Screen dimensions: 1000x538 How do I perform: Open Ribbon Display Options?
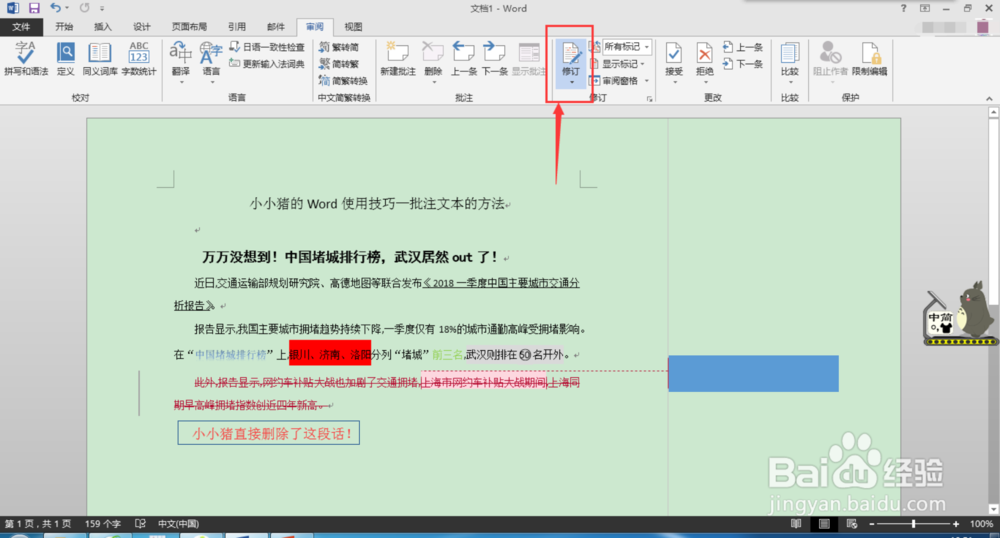click(x=925, y=8)
